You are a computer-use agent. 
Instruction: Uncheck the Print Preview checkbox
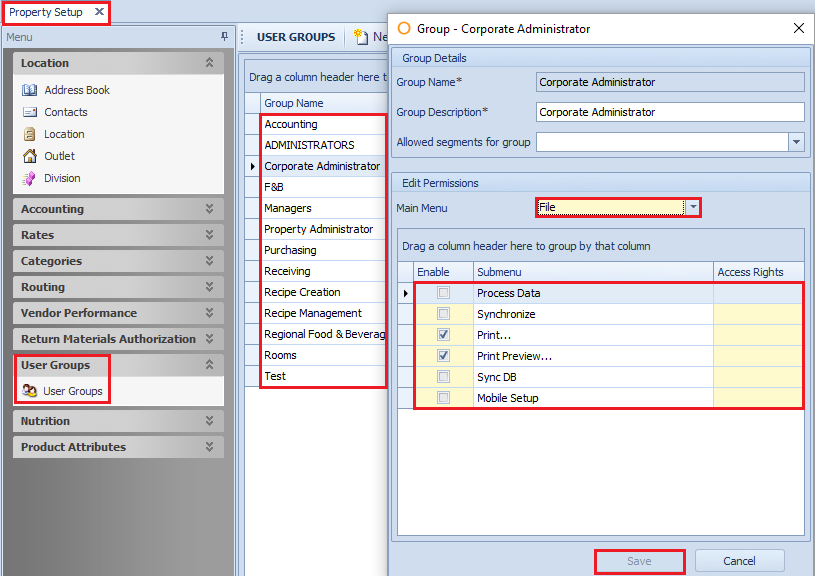coord(443,356)
